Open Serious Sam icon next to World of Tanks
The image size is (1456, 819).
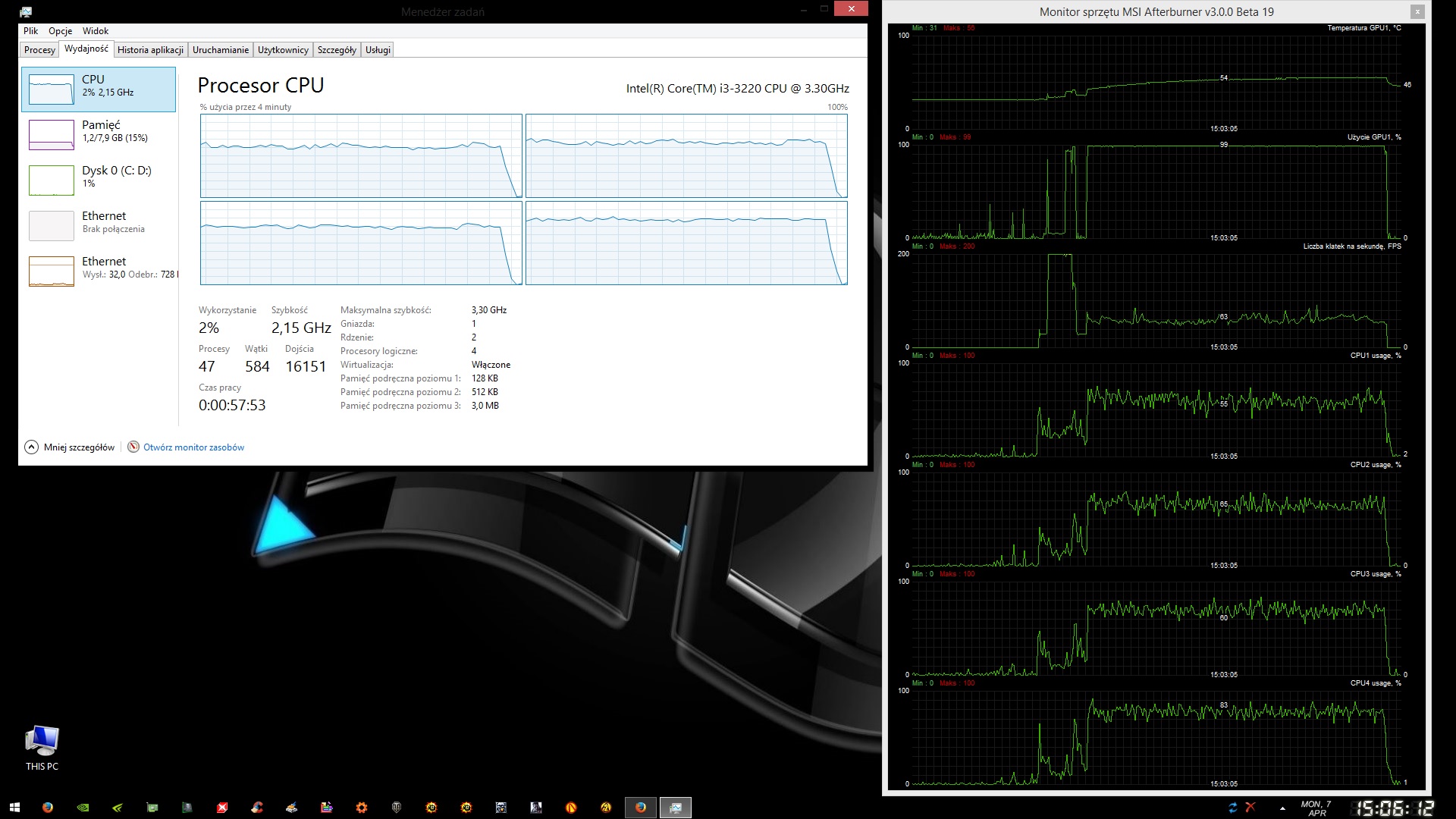431,808
